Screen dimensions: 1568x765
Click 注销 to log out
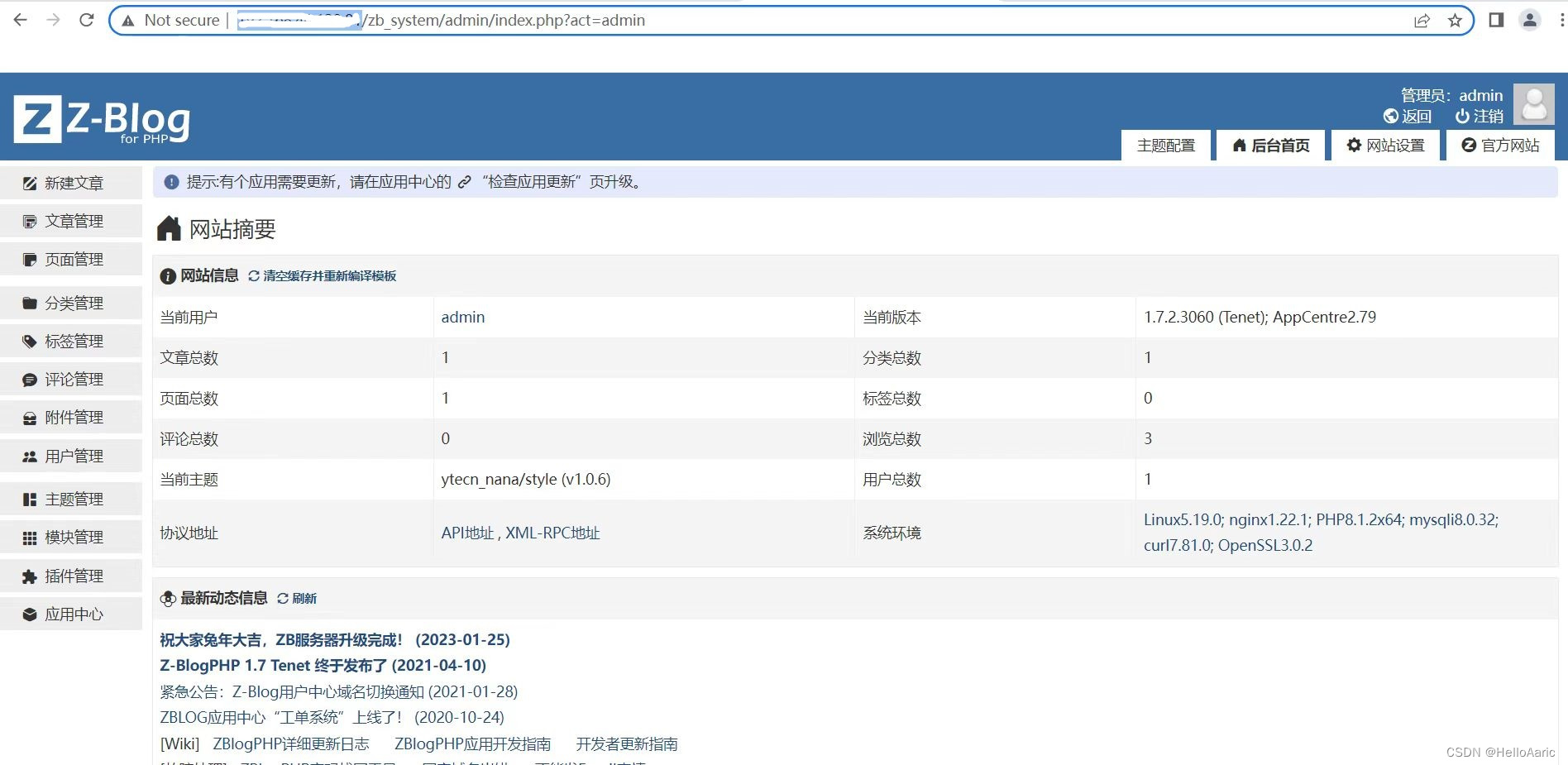coord(1486,117)
